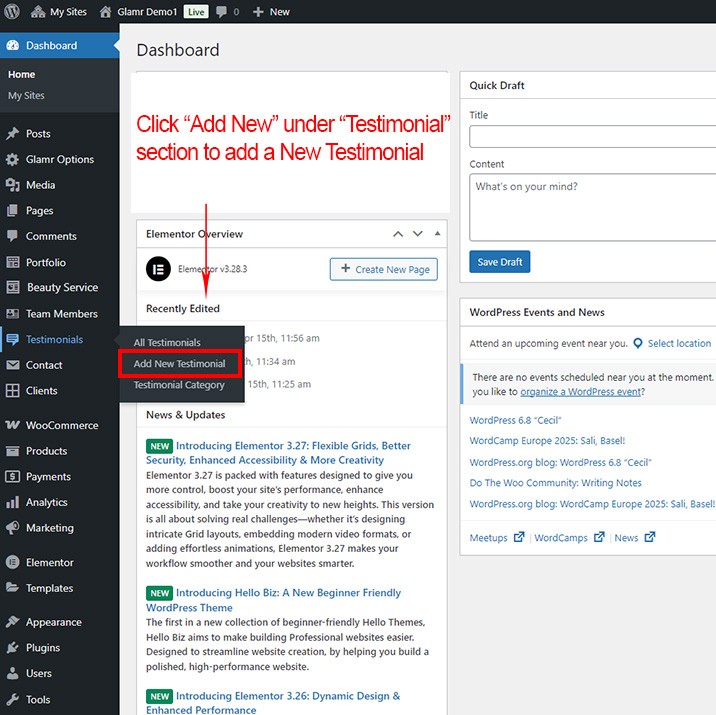Image resolution: width=716 pixels, height=715 pixels.
Task: Click Create New Page button
Action: tap(384, 269)
